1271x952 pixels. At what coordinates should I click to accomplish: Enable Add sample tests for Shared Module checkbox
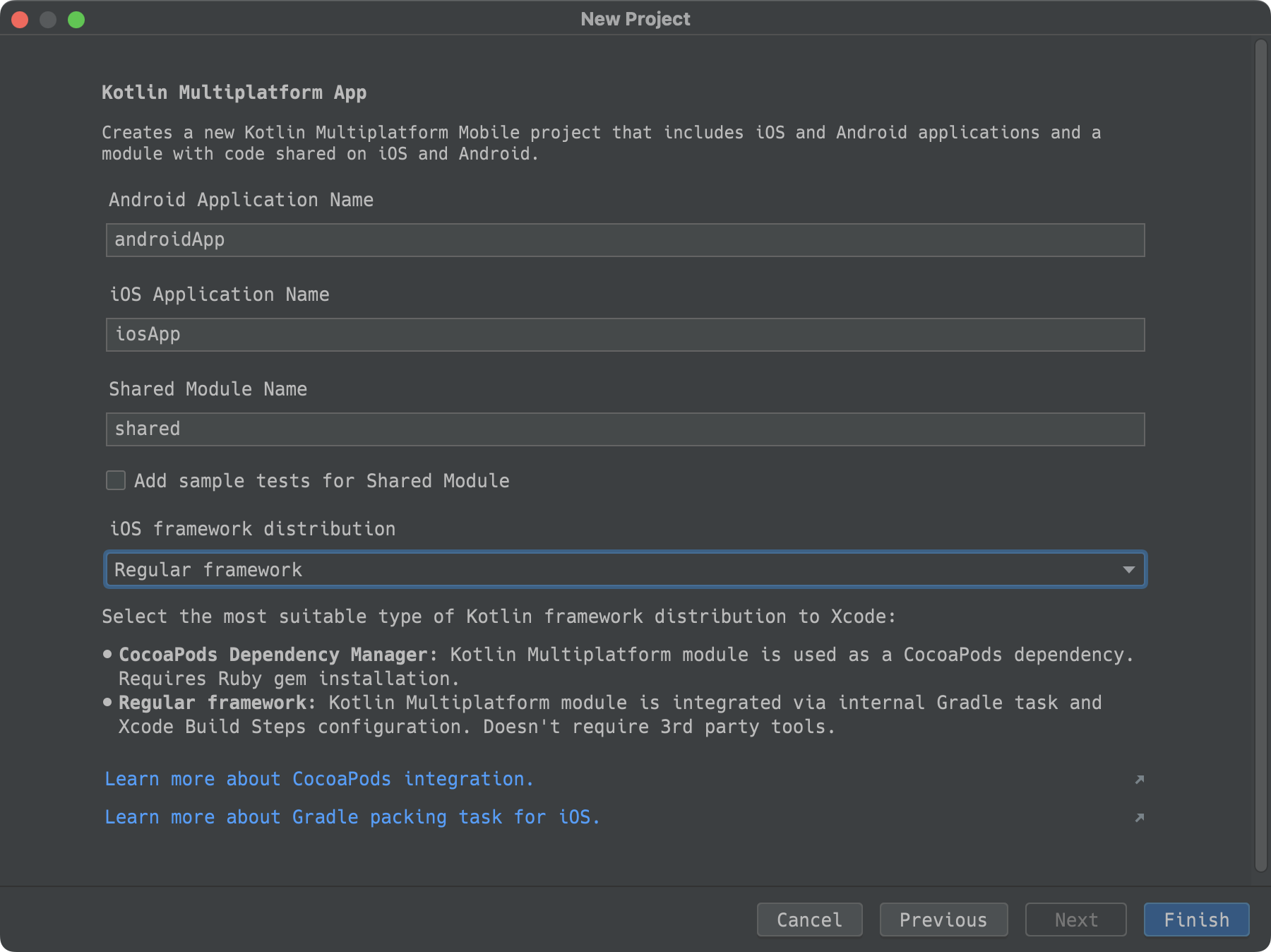coord(116,481)
